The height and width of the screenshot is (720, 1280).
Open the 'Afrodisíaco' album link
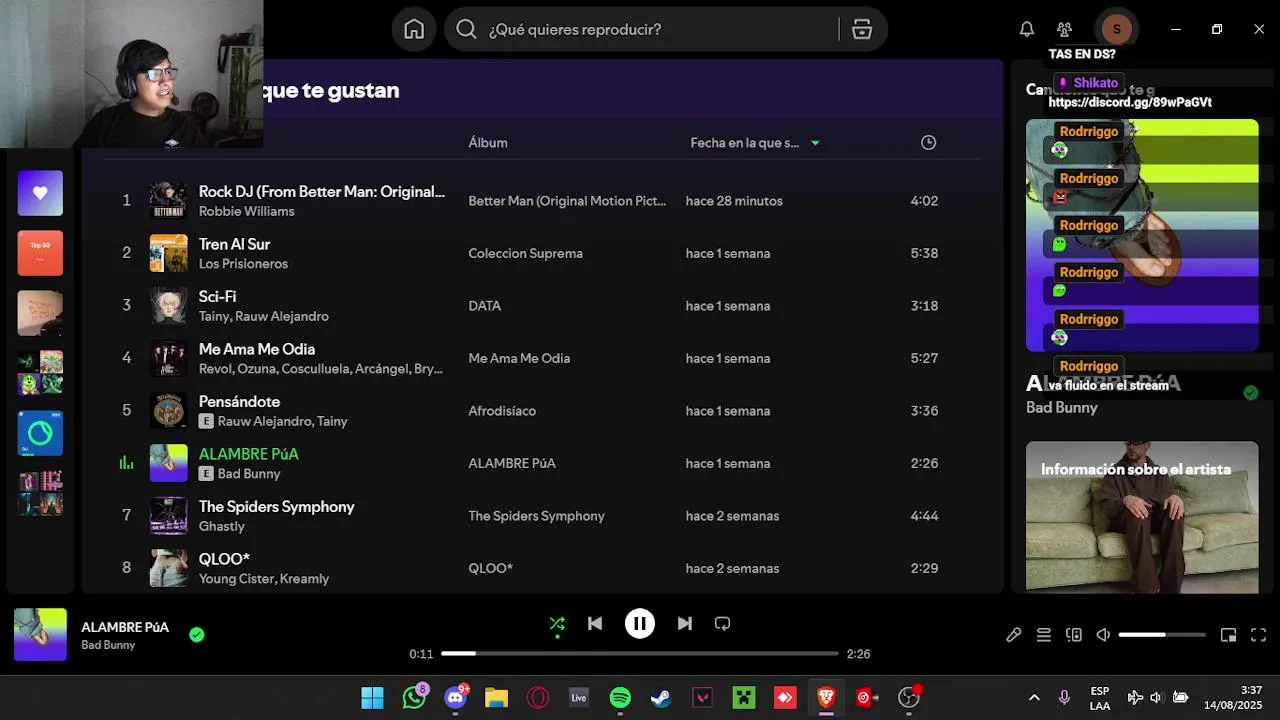click(502, 411)
